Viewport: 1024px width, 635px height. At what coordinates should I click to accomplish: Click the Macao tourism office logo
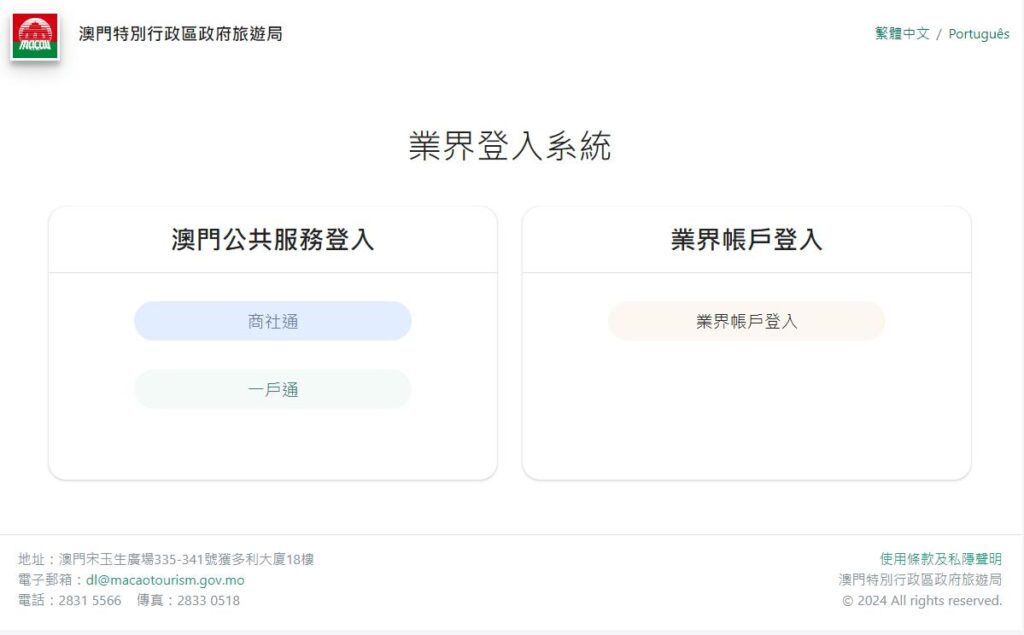(35, 37)
